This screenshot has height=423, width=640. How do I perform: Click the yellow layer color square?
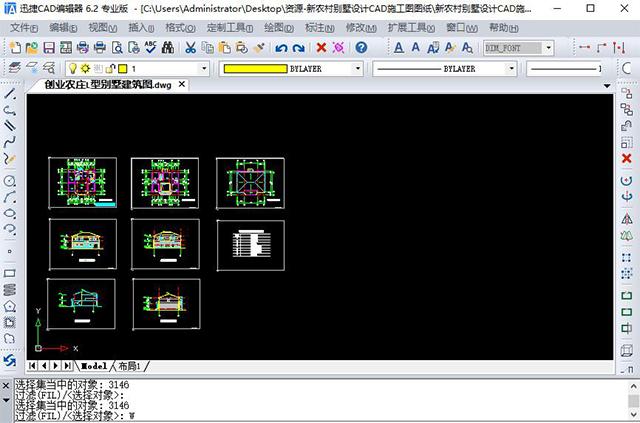[x=122, y=69]
